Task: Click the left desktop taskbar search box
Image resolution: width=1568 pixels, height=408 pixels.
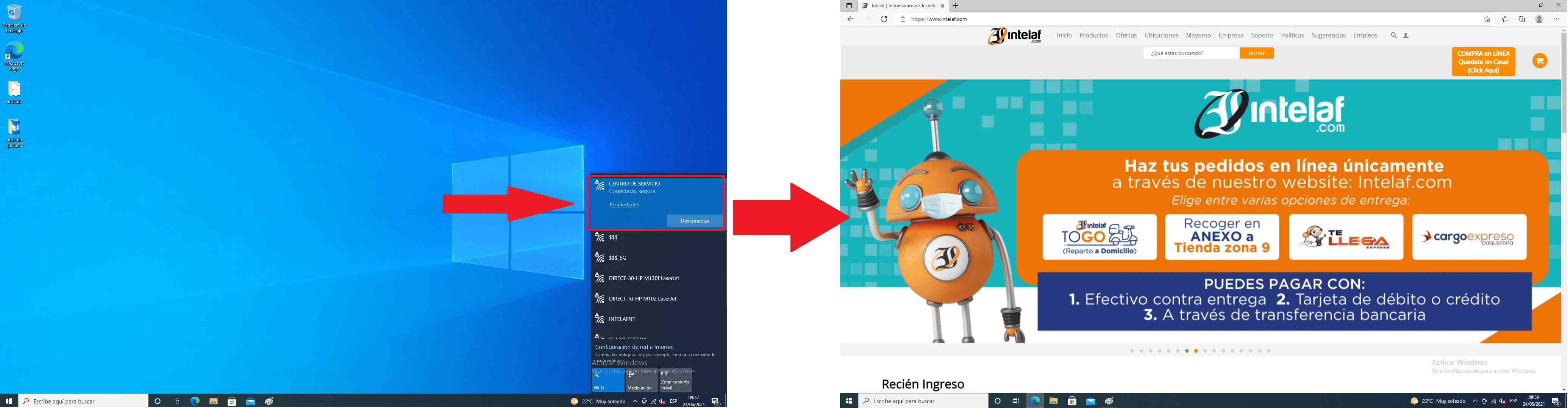Action: 83,401
